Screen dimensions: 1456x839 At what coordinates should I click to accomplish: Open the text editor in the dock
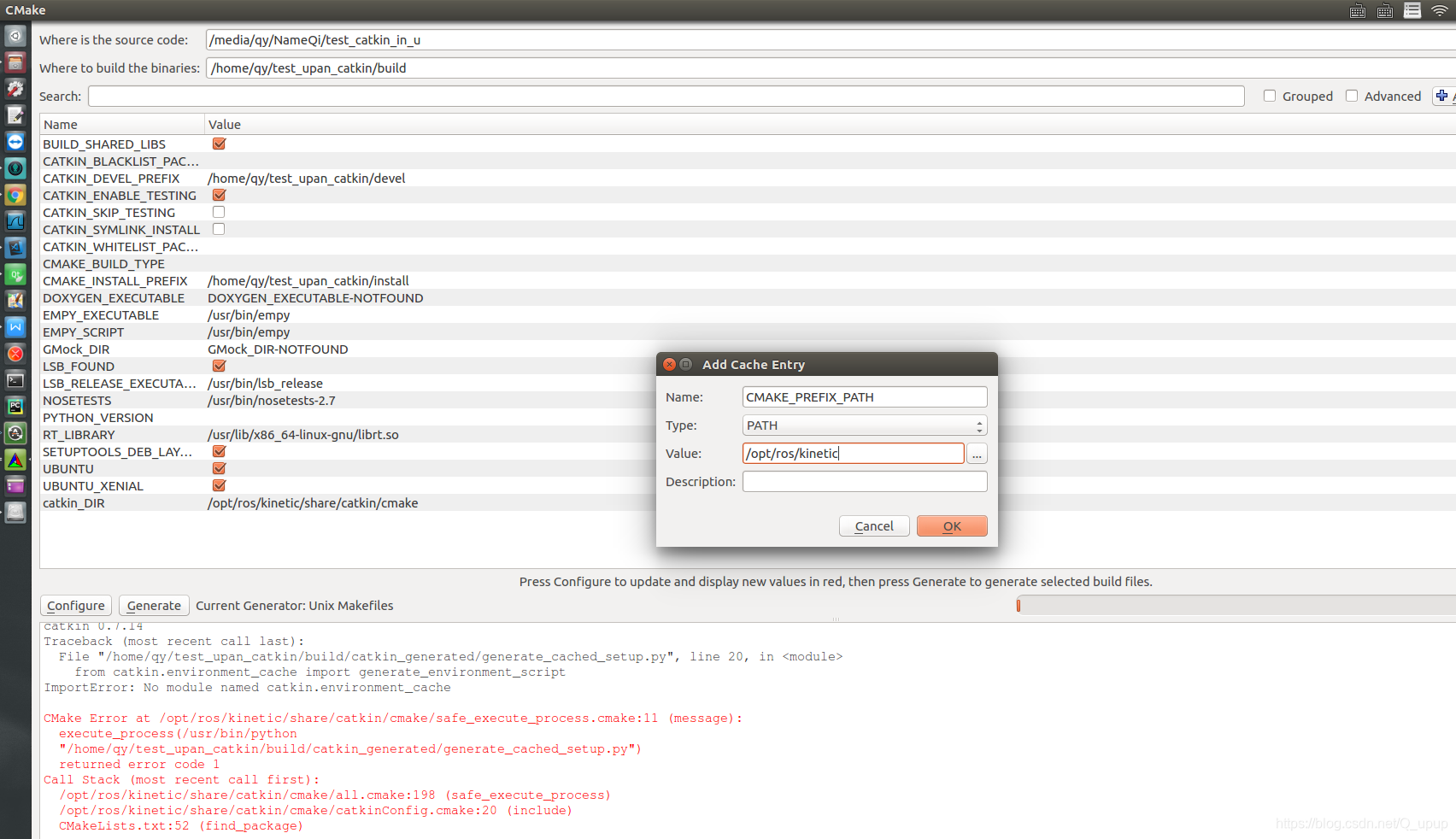(15, 115)
